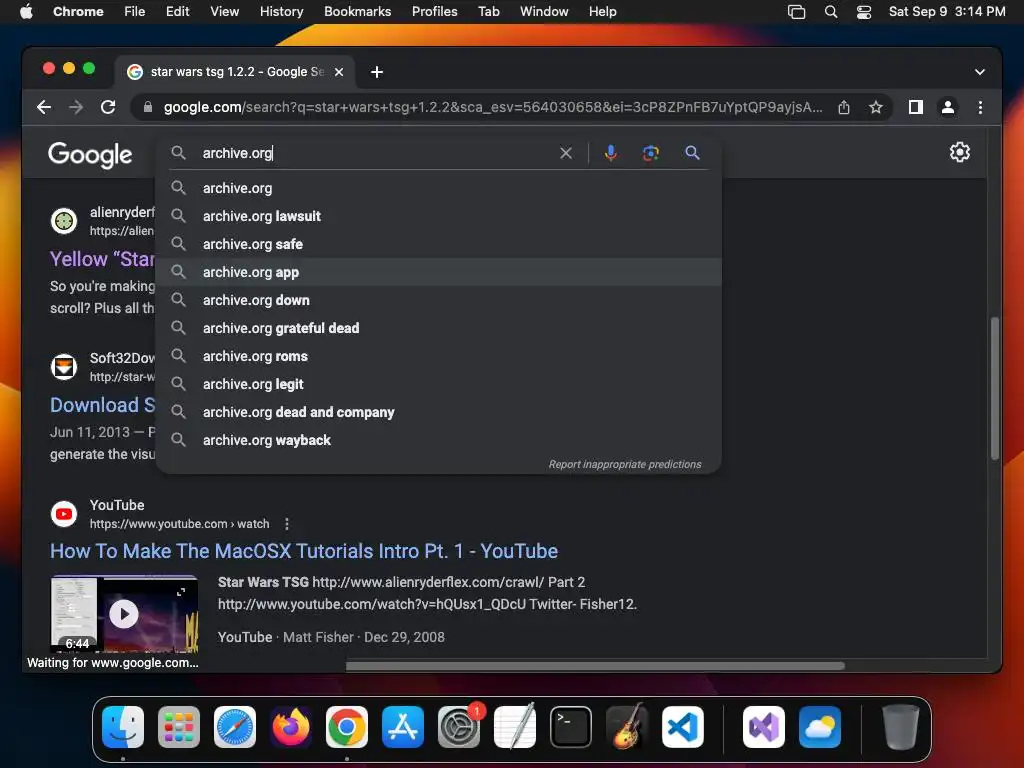Click Report inappropriate predictions
Viewport: 1024px width, 768px height.
pyautogui.click(x=624, y=464)
